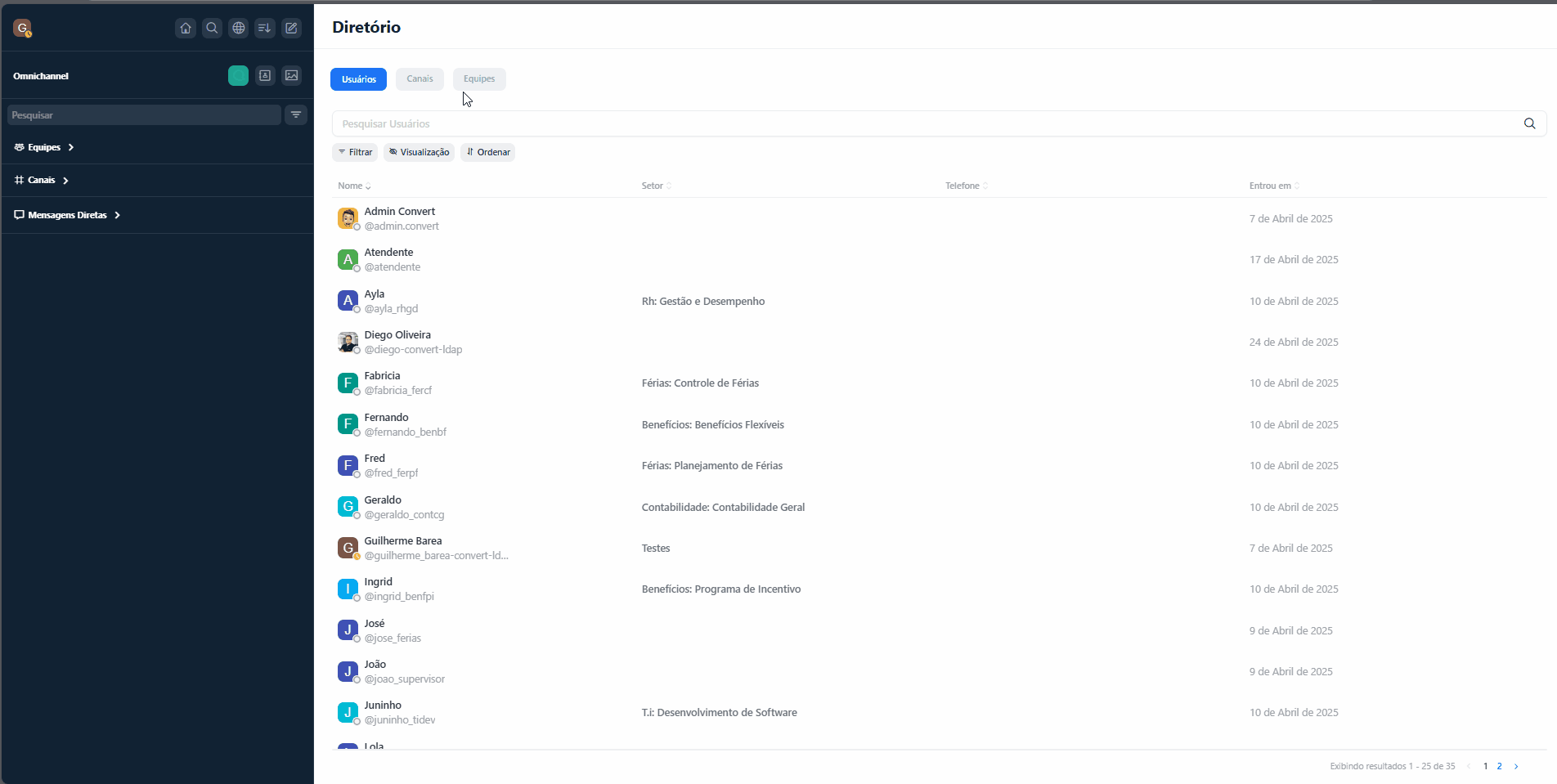Click Admin Convert's avatar

coord(348,218)
